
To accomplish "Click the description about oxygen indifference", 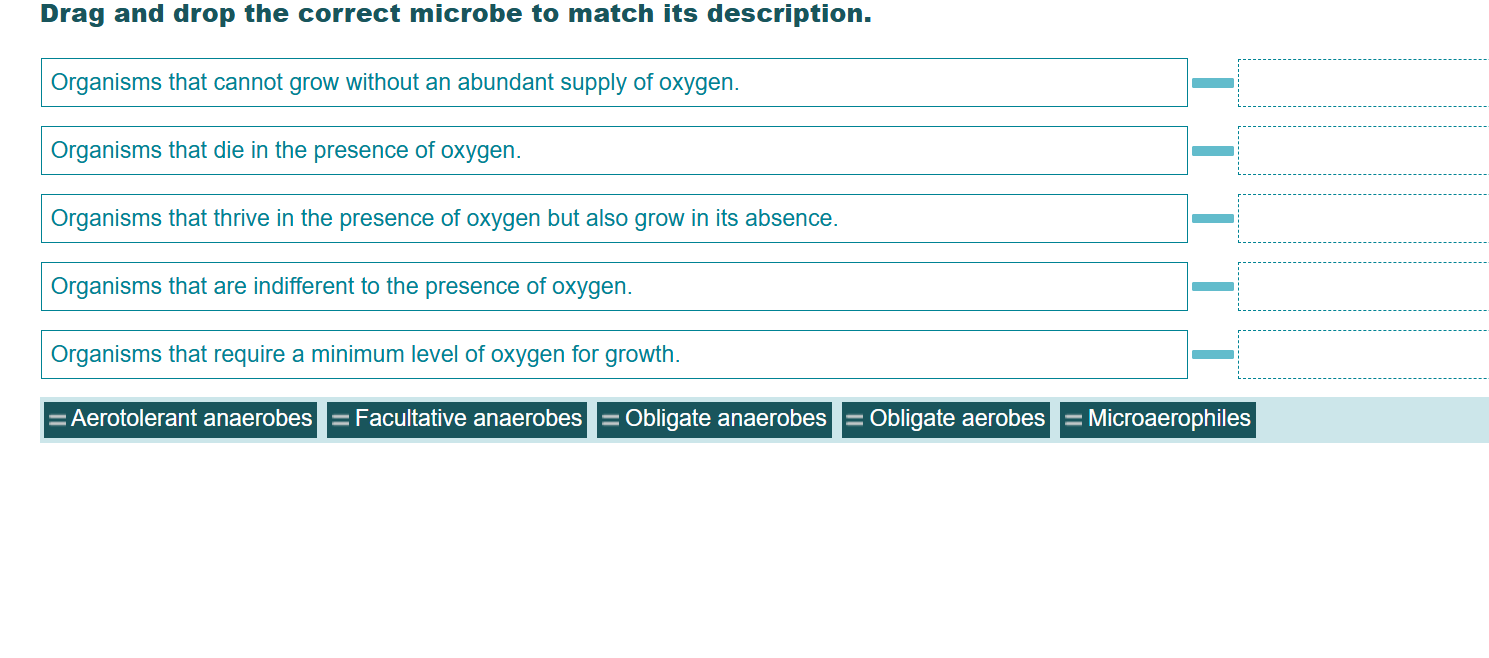I will pos(613,286).
